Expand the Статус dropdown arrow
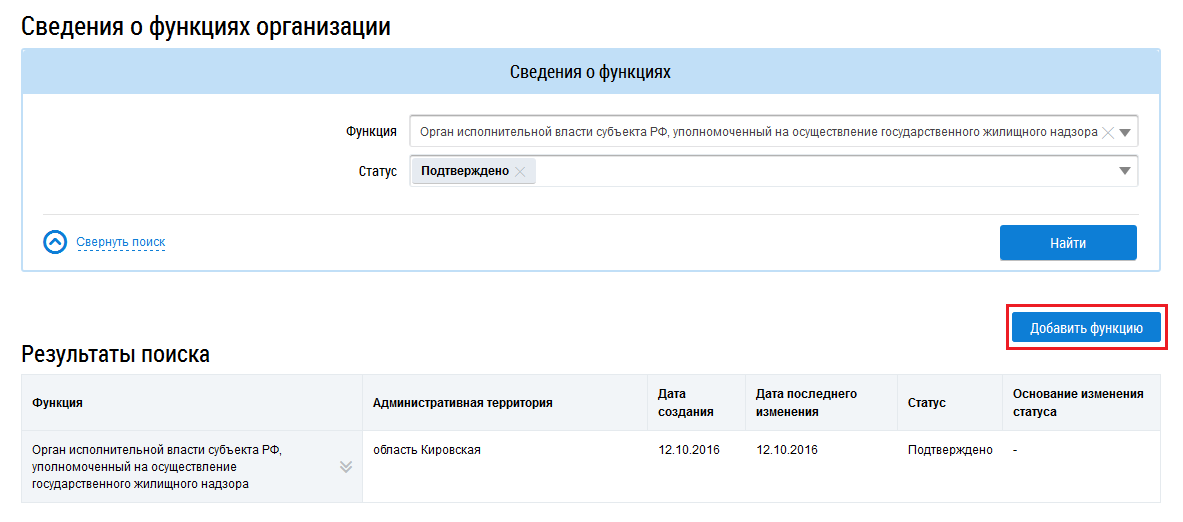The height and width of the screenshot is (522, 1183). click(1125, 171)
